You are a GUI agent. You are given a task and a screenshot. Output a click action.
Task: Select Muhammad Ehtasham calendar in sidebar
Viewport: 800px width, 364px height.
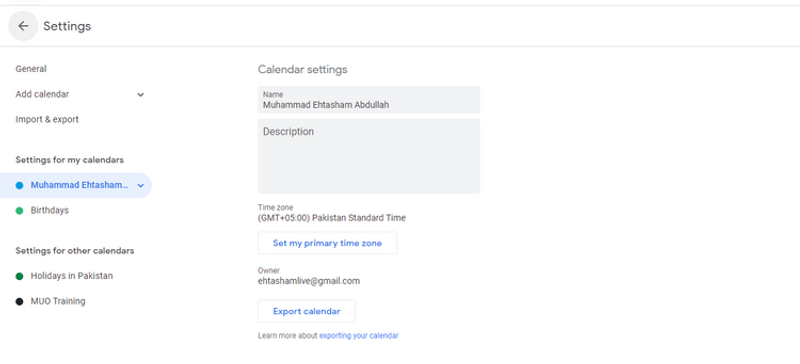tap(80, 185)
